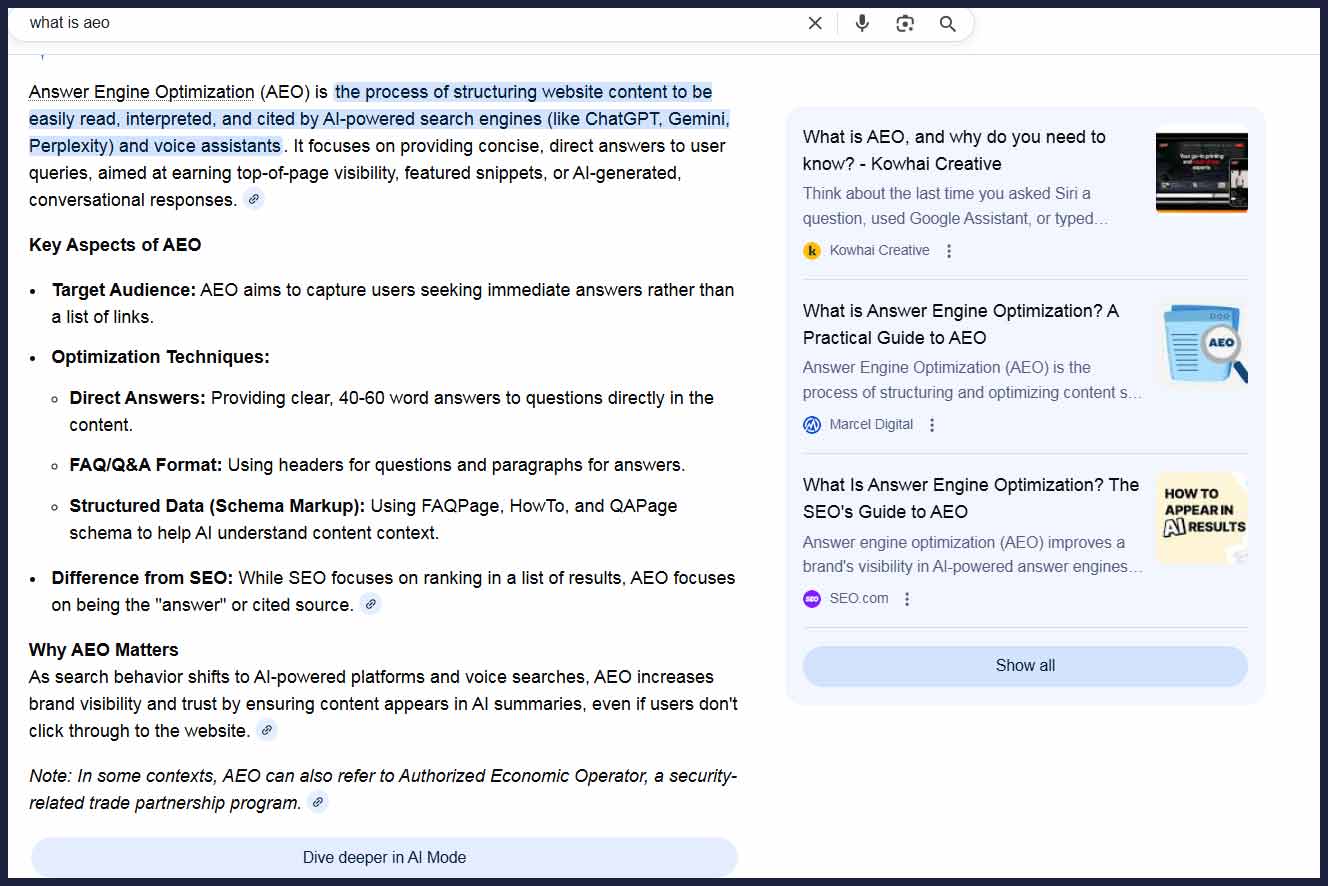Follow the underlined 'Answer Engine Optimization' term link
Viewport: 1328px width, 886px height.
point(142,92)
